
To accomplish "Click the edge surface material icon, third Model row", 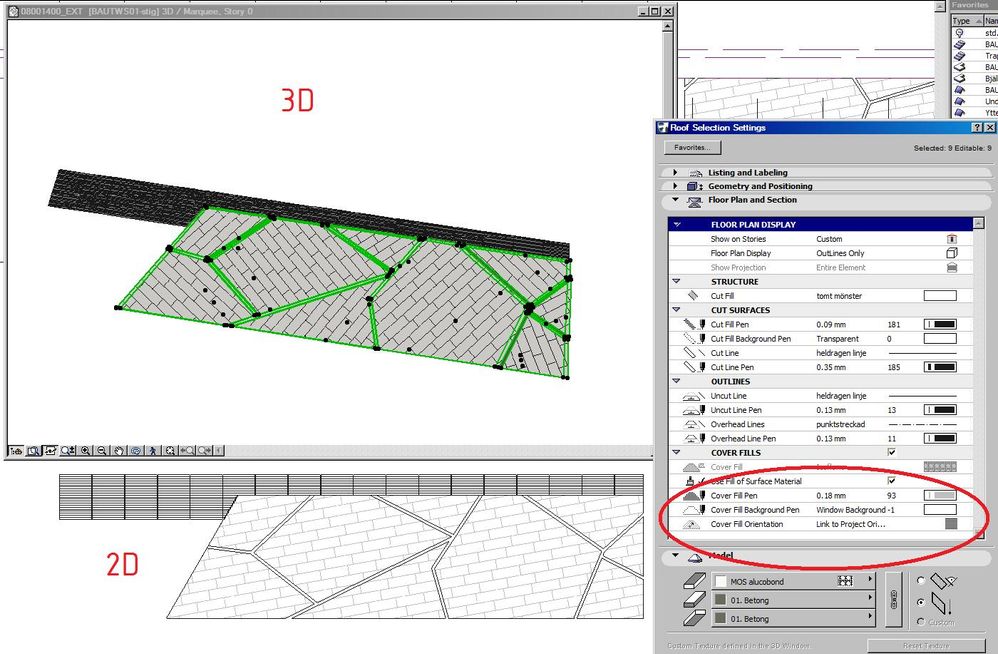I will (694, 618).
